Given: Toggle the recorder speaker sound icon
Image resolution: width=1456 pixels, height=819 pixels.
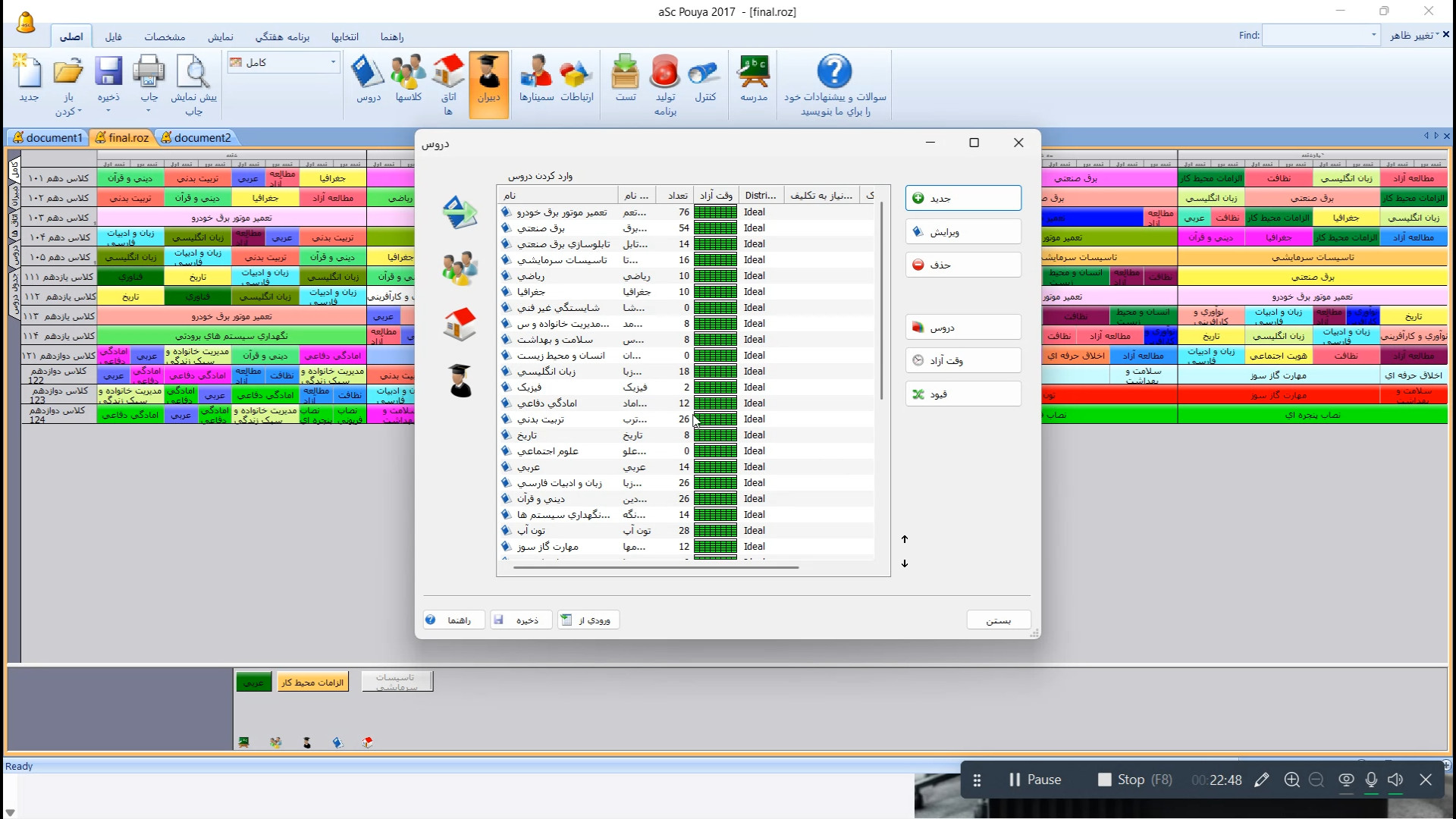Looking at the screenshot, I should coord(1395,780).
